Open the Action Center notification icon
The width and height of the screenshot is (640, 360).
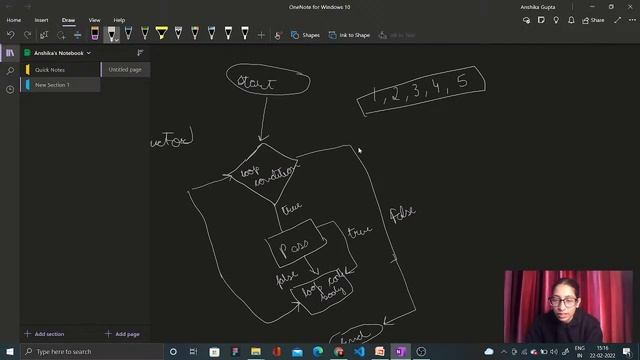point(627,352)
